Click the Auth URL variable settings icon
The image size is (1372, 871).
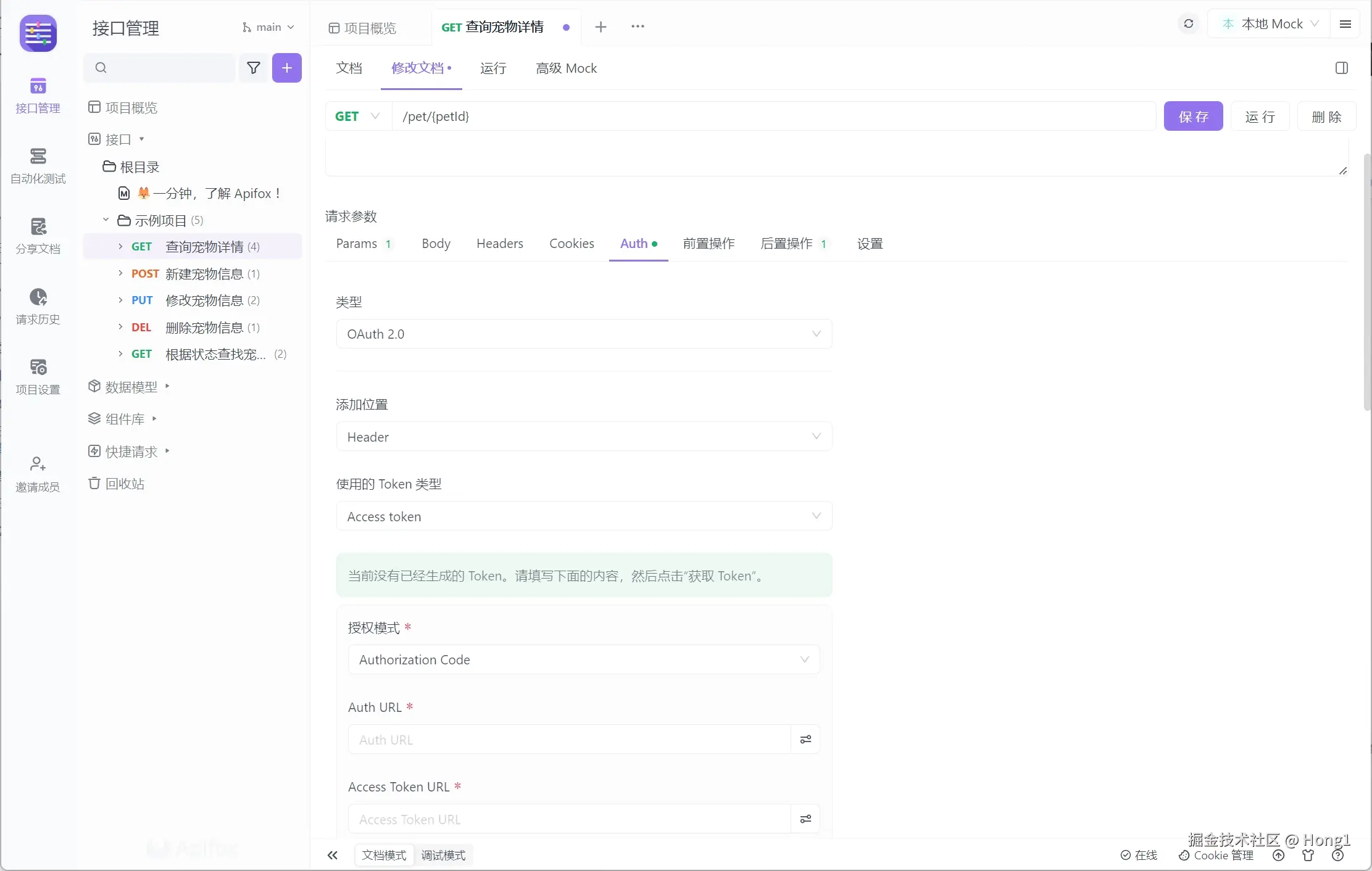(x=805, y=739)
